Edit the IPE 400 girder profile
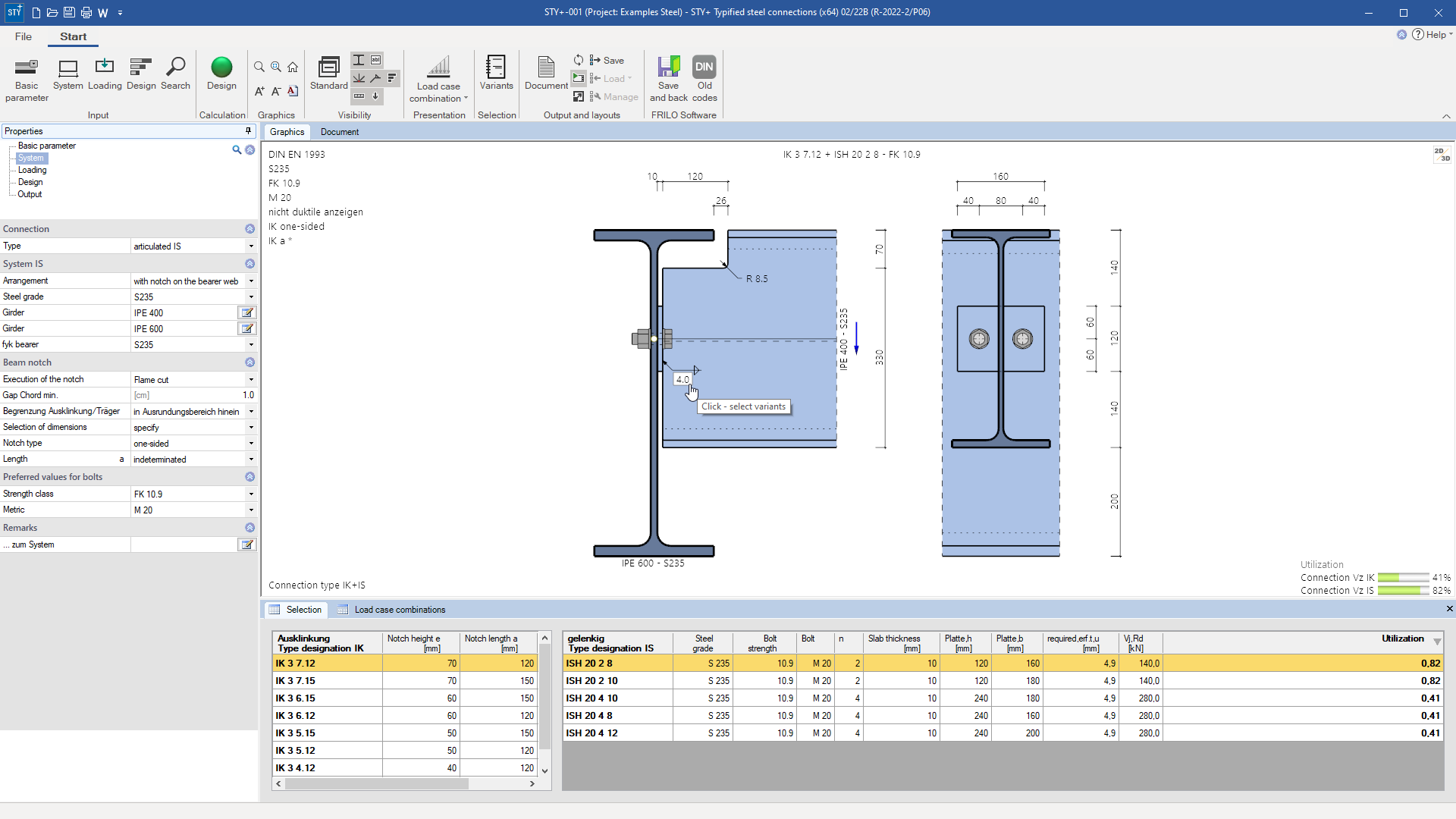This screenshot has width=1456, height=819. point(247,312)
